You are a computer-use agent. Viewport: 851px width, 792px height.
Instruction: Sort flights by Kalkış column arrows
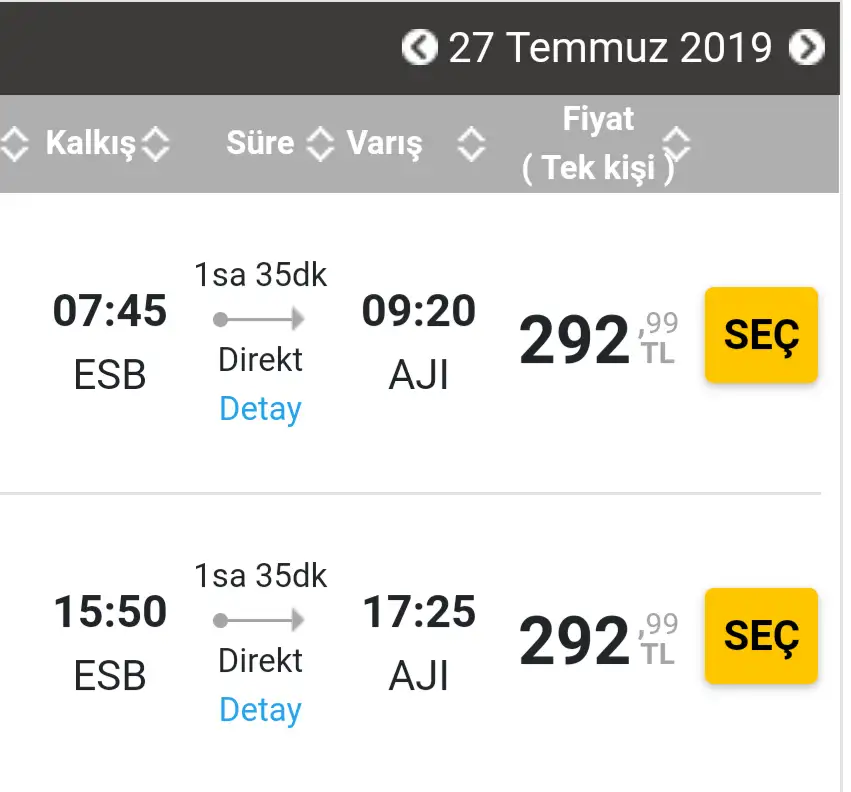click(x=156, y=144)
